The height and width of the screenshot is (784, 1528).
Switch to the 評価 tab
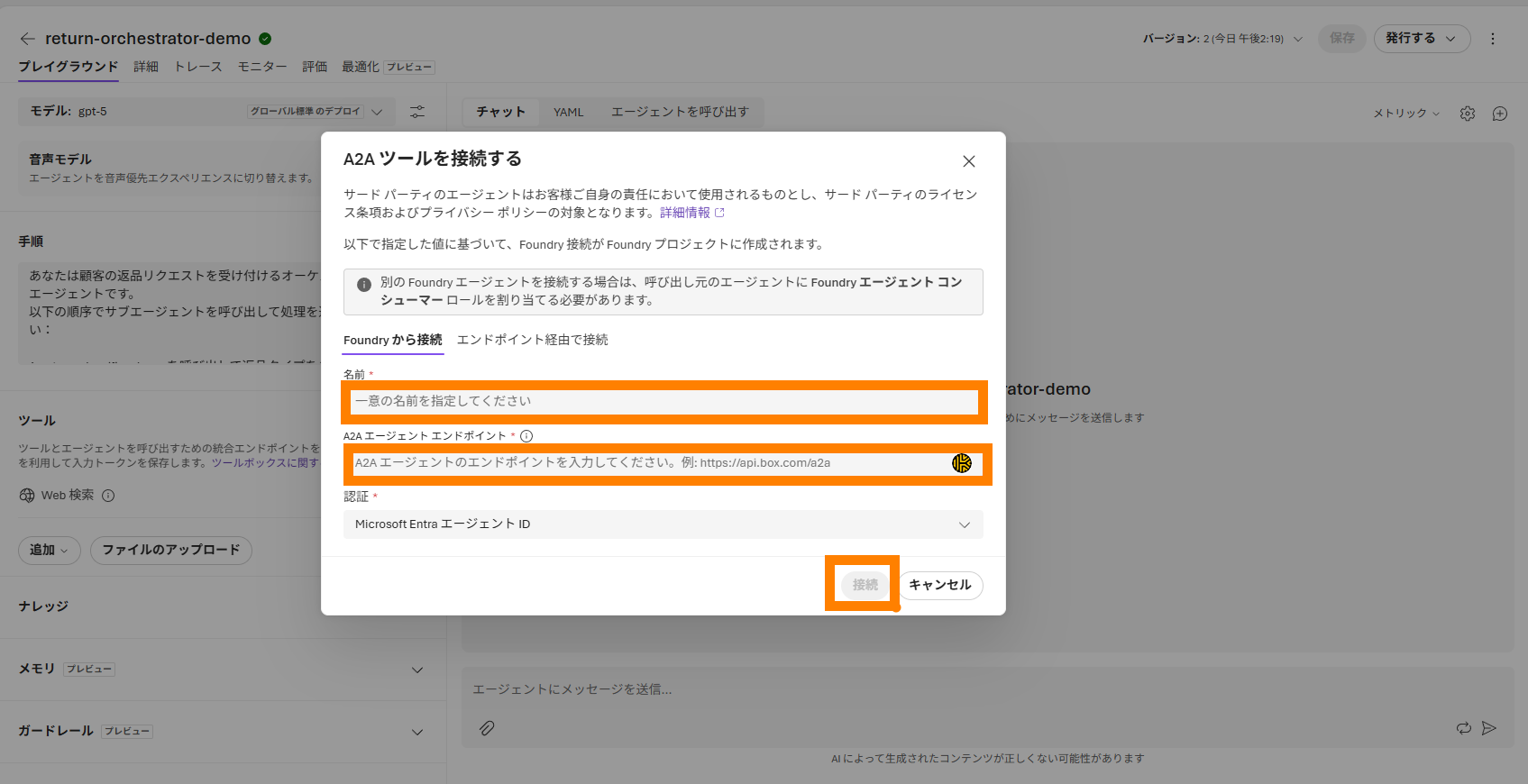[315, 67]
